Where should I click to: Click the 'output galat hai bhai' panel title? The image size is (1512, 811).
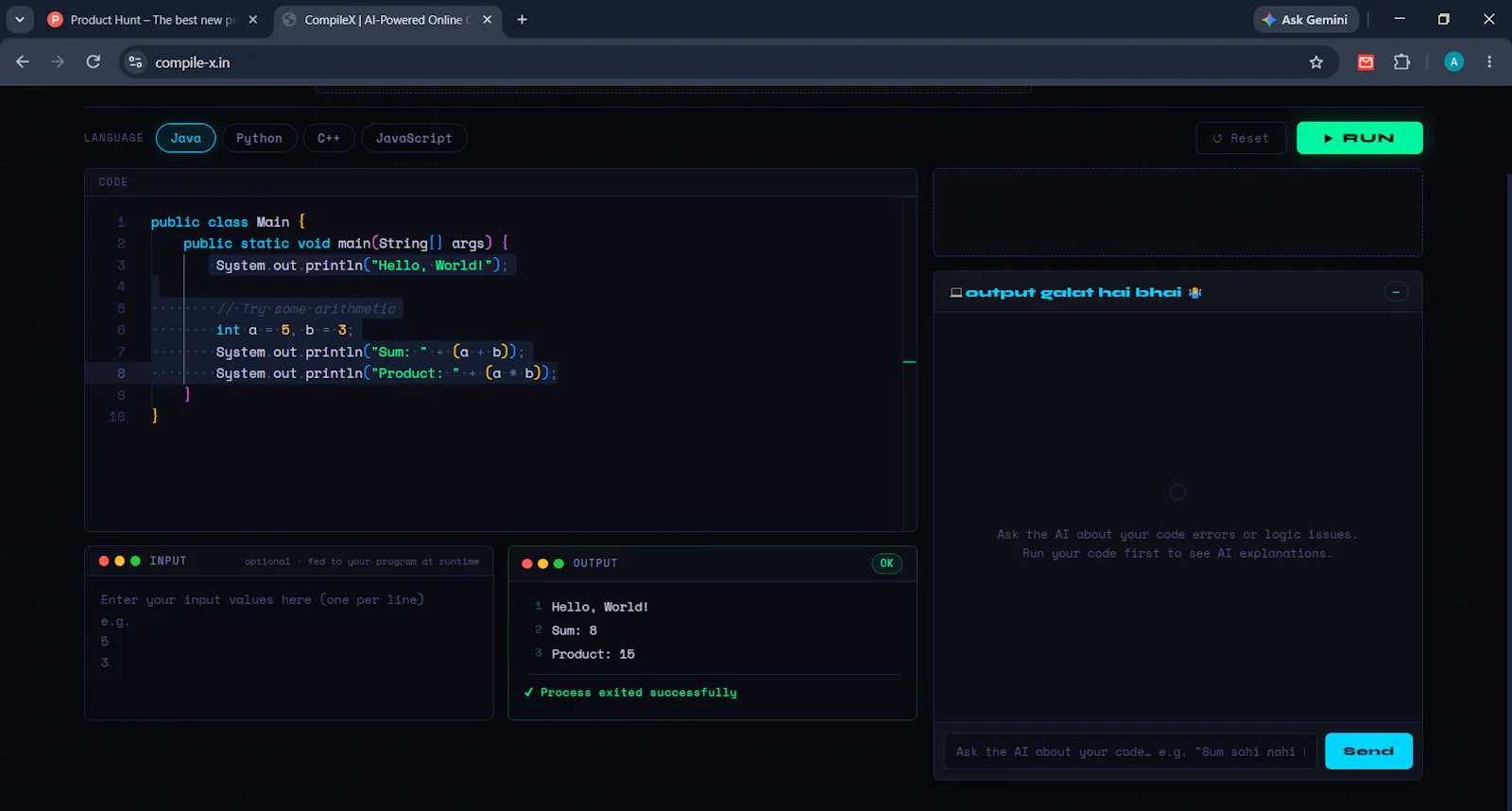[x=1074, y=292]
